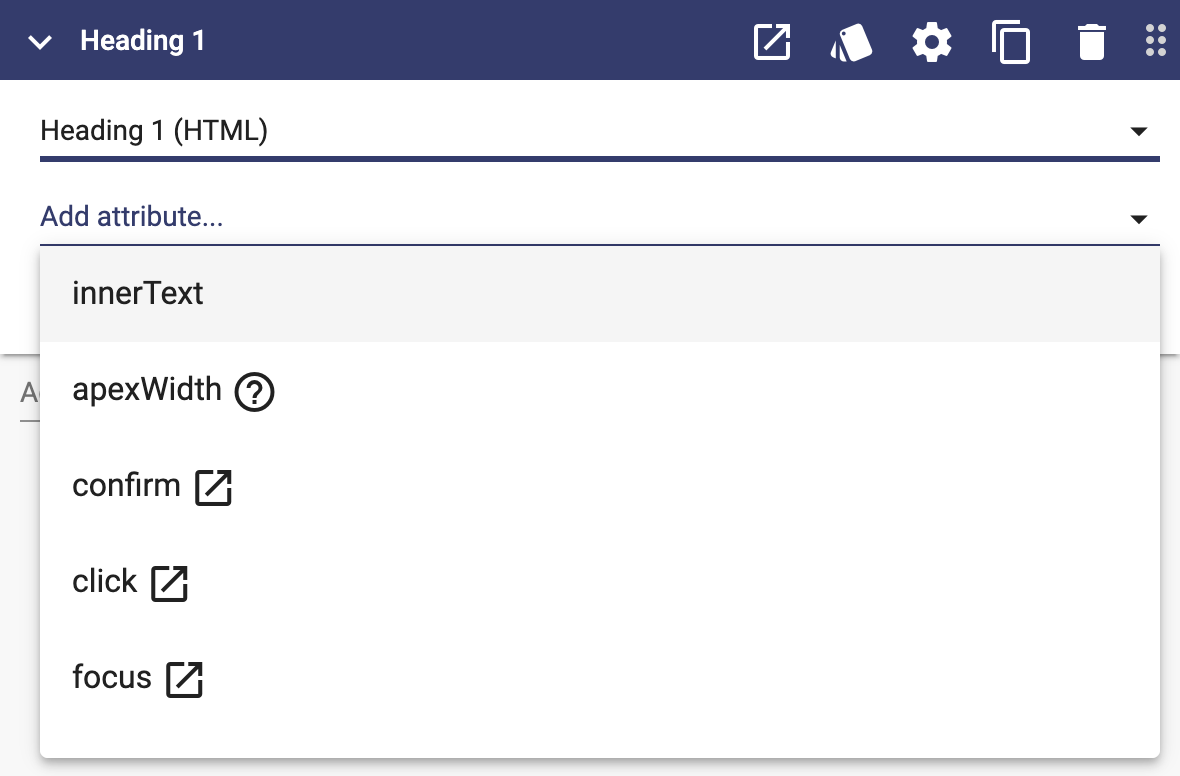This screenshot has width=1180, height=776.
Task: Click the Heading 1 title text in header
Action: pyautogui.click(x=142, y=41)
